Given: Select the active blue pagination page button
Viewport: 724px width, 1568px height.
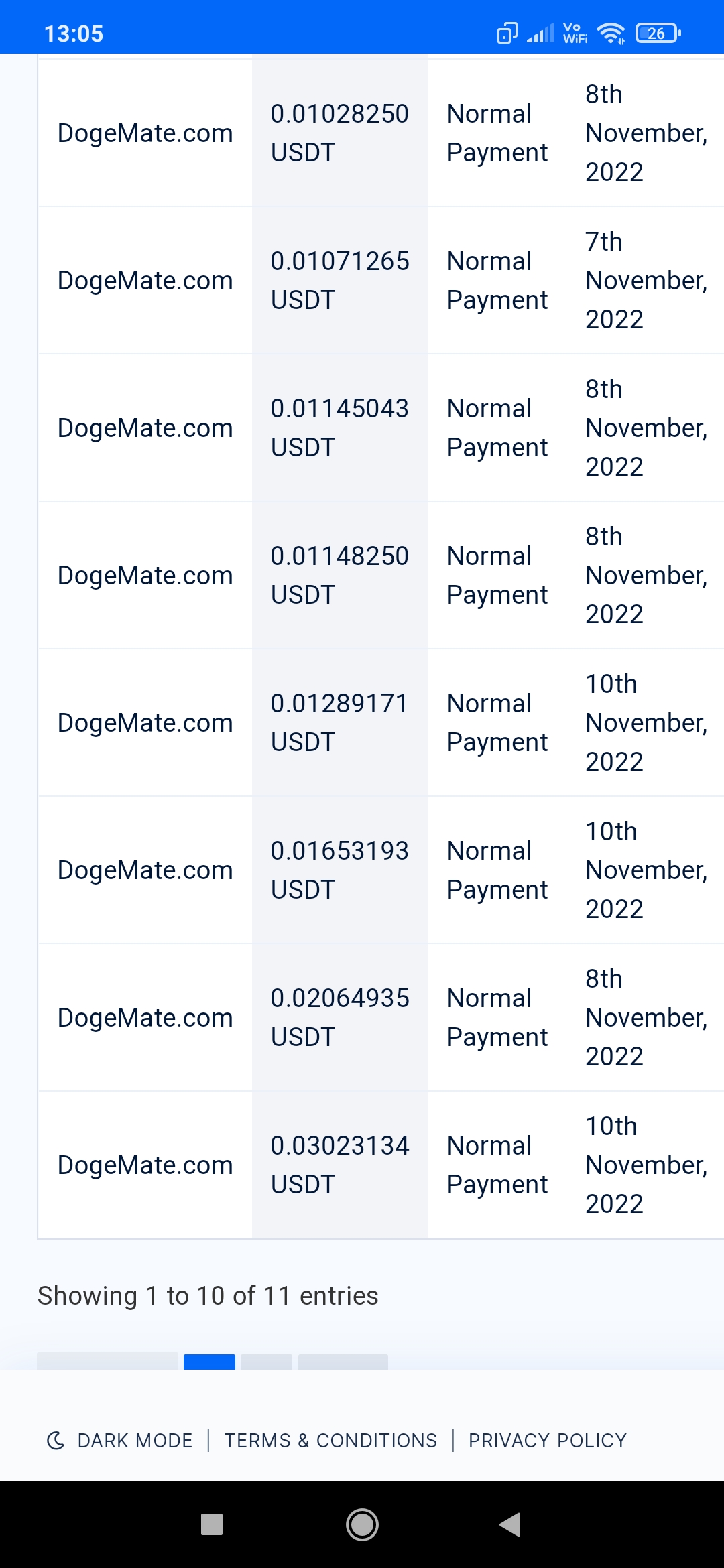Looking at the screenshot, I should pyautogui.click(x=209, y=1362).
